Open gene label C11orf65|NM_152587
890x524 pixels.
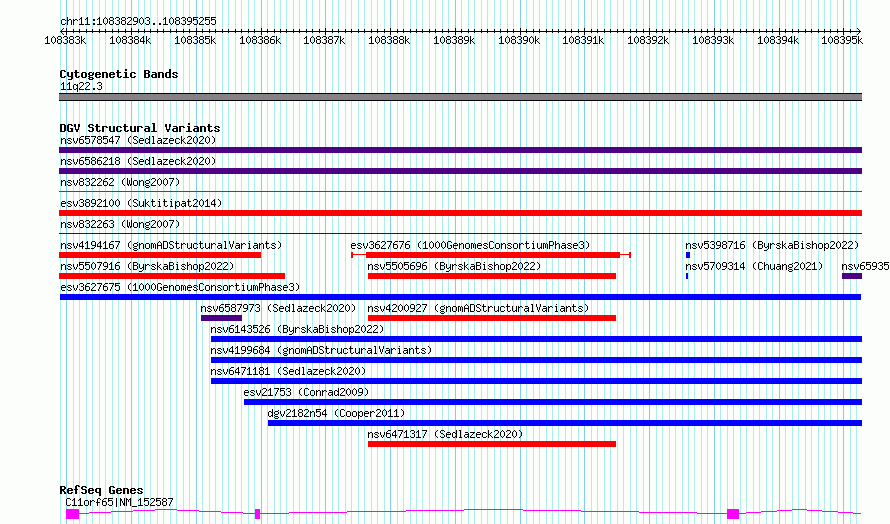pyautogui.click(x=119, y=502)
